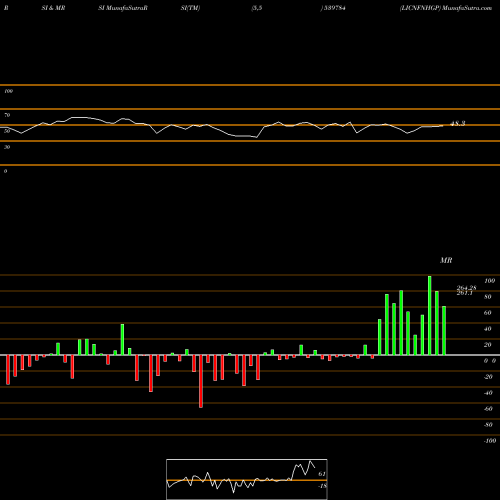Click the SI(TM) header text
Image resolution: width=500 pixels, height=500 pixels.
point(190,8)
